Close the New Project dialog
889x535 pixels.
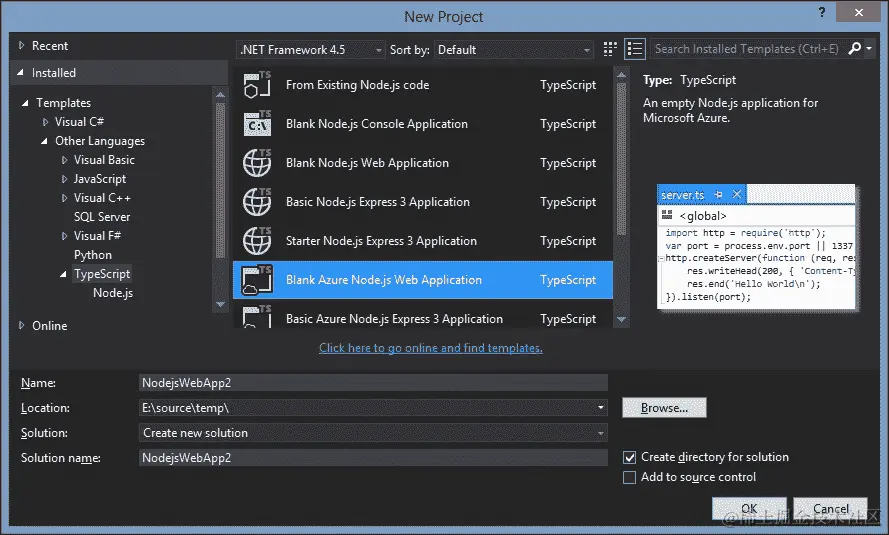pos(858,12)
